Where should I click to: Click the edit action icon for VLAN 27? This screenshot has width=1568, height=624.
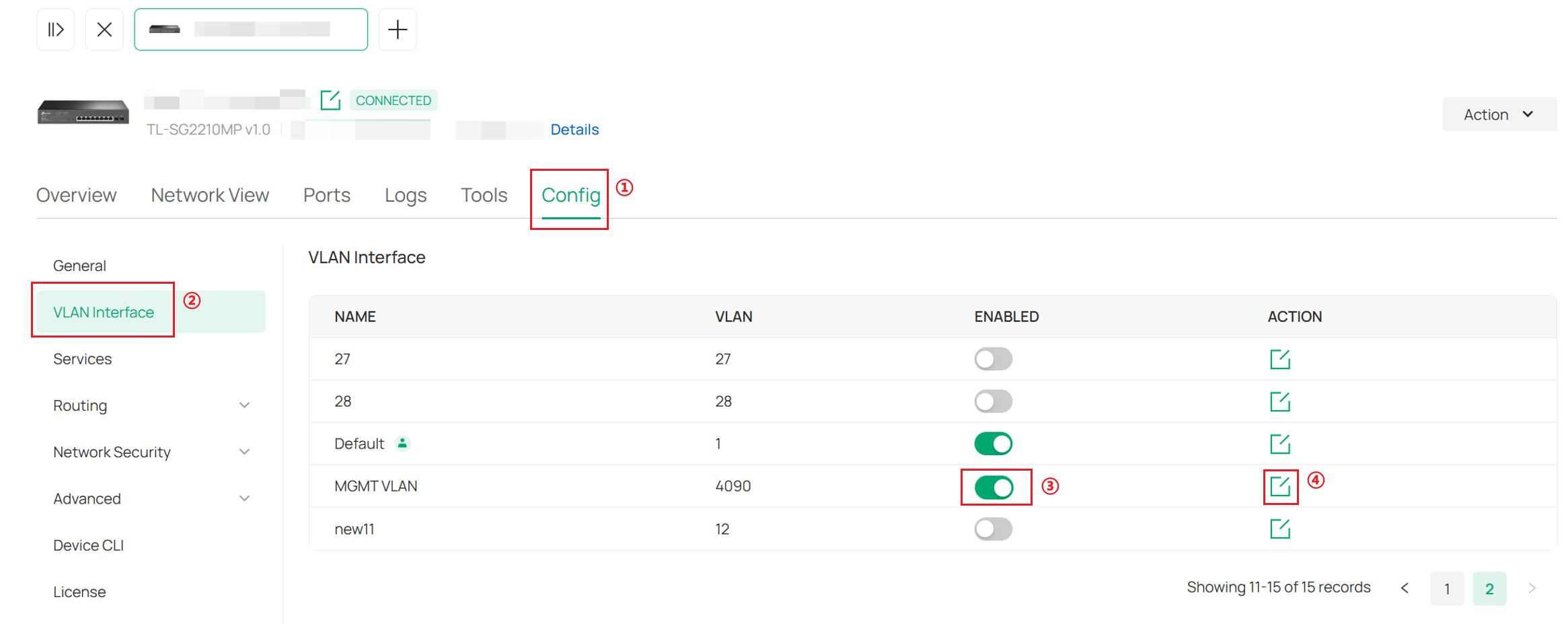[1280, 358]
